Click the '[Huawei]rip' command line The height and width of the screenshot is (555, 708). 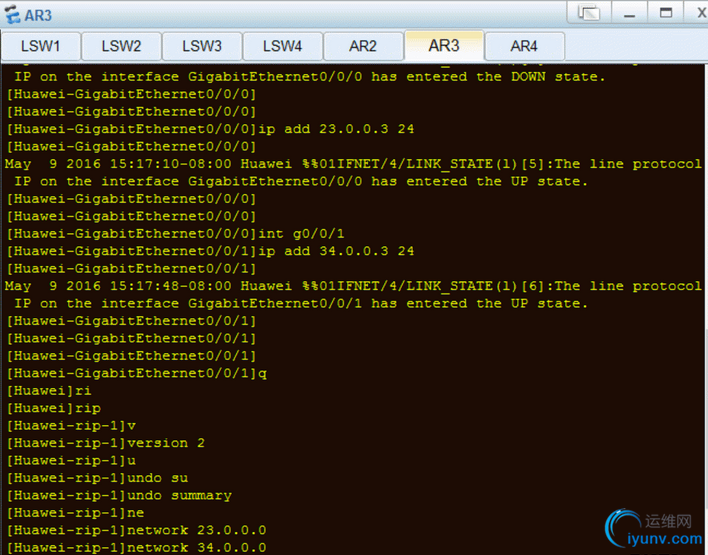(x=54, y=408)
